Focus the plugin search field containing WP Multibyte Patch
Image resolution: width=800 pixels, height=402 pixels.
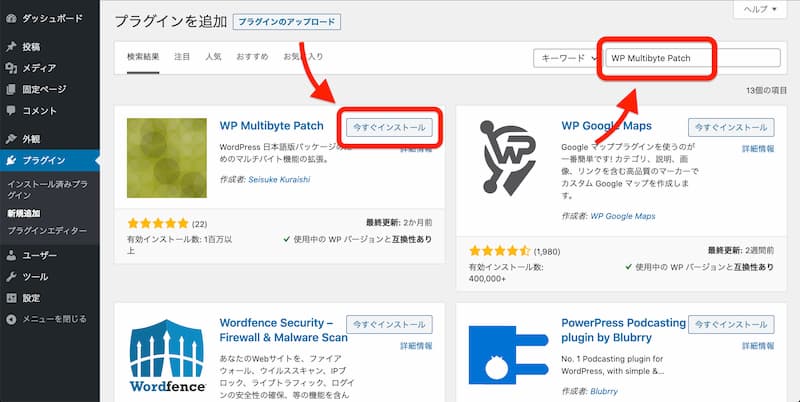coord(693,58)
